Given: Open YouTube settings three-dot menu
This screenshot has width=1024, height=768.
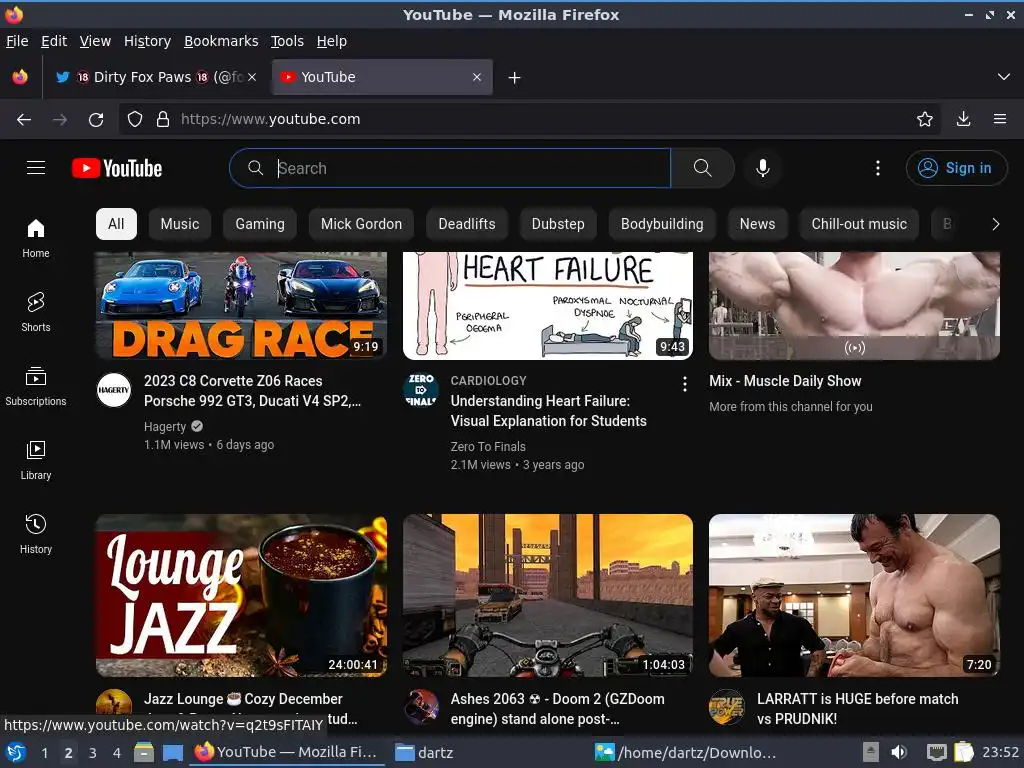Looking at the screenshot, I should tap(878, 168).
